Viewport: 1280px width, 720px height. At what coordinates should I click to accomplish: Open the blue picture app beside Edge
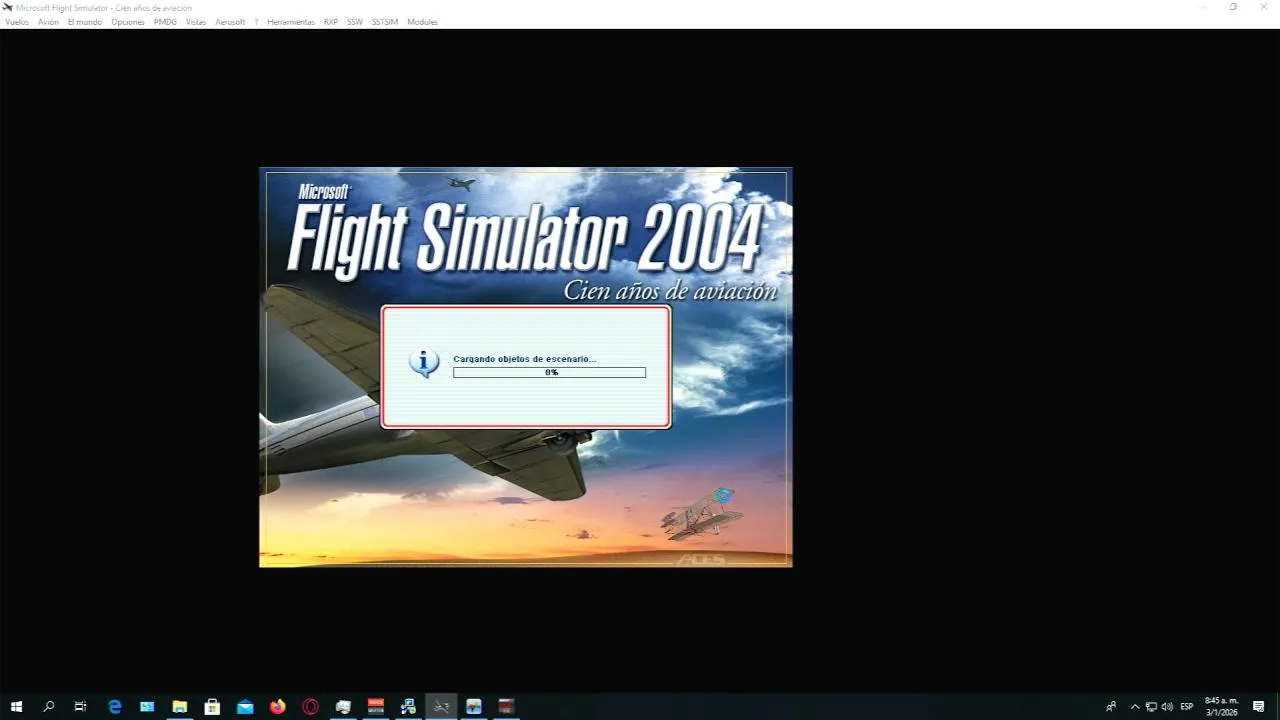click(x=147, y=707)
